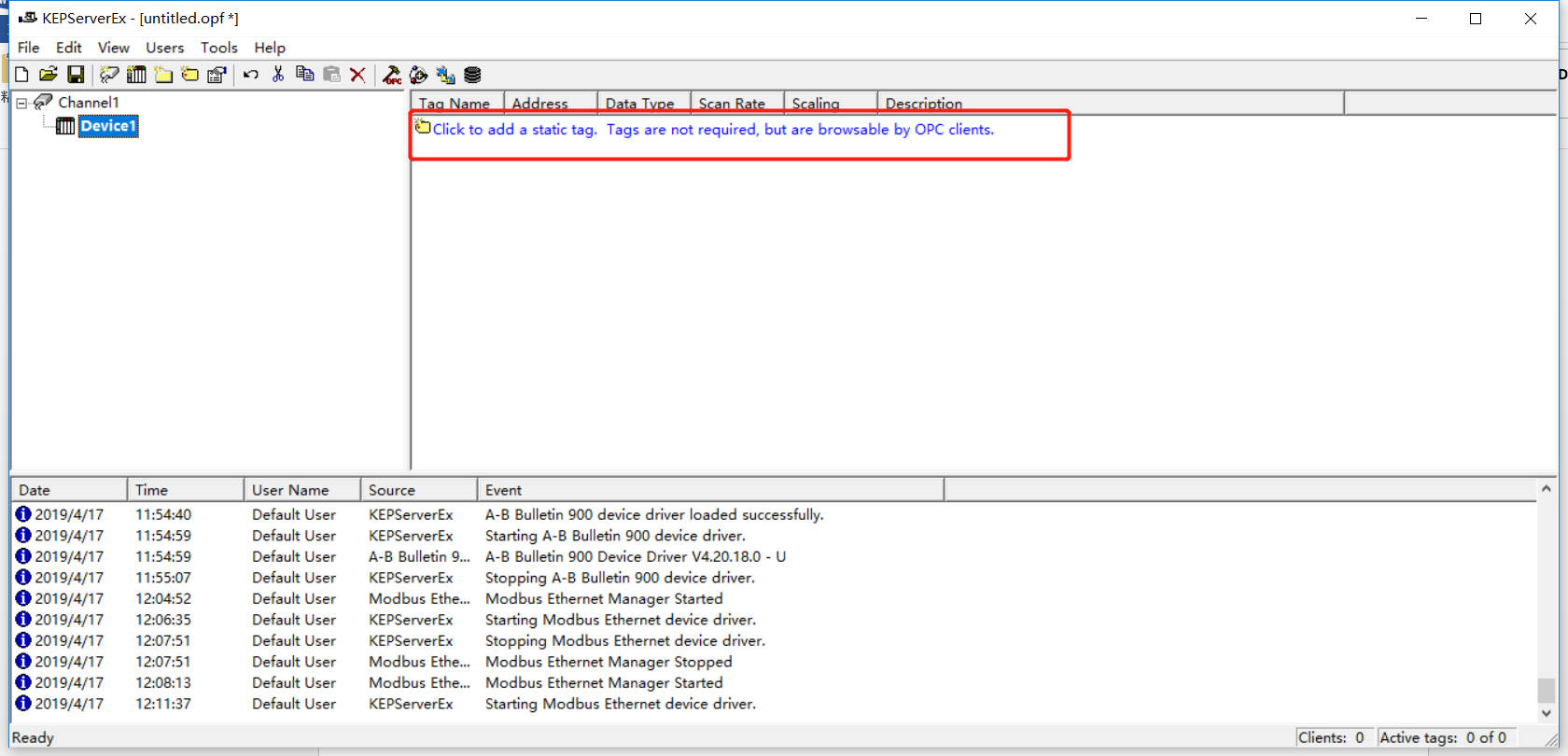Image resolution: width=1568 pixels, height=756 pixels.
Task: Click the black stacked-disks toolbar icon
Action: tap(472, 75)
